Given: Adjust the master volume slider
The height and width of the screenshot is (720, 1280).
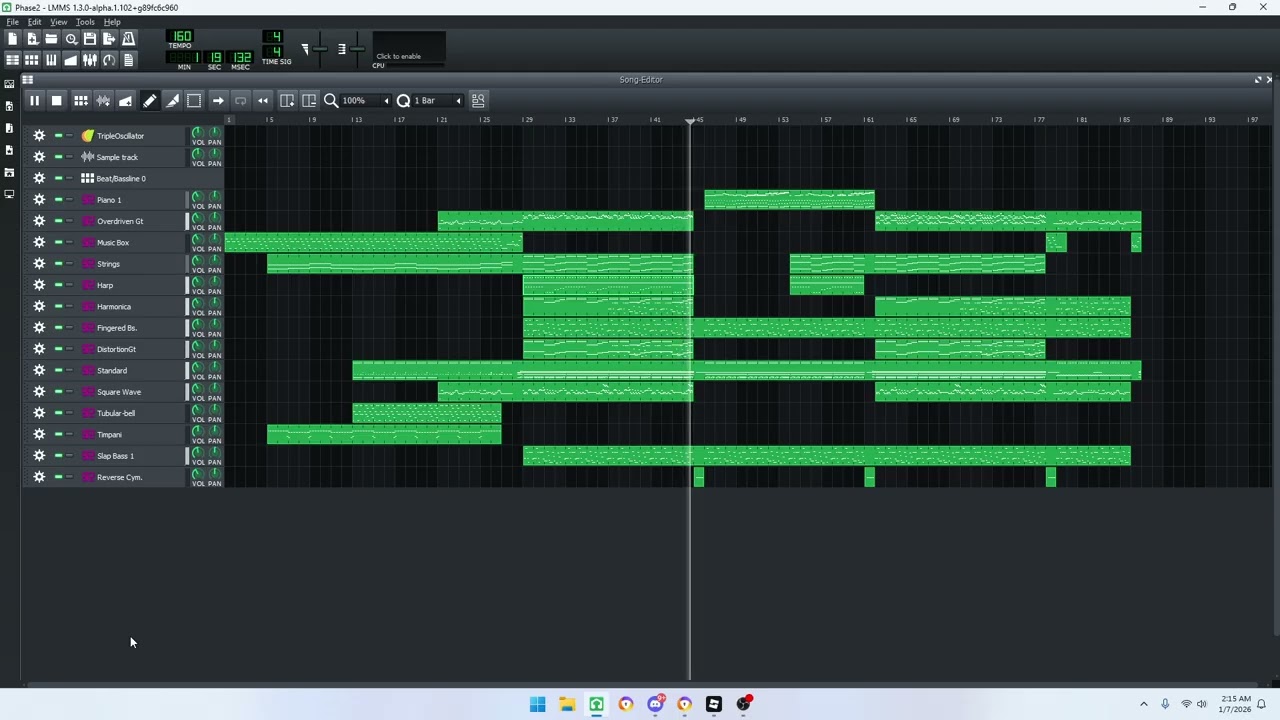Looking at the screenshot, I should coord(319,48).
